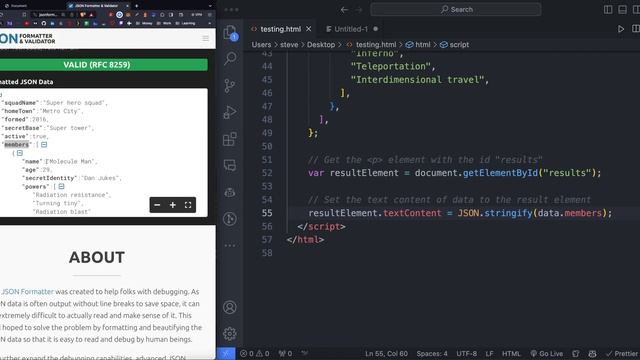
Task: Open the Extensions view
Action: point(230,139)
